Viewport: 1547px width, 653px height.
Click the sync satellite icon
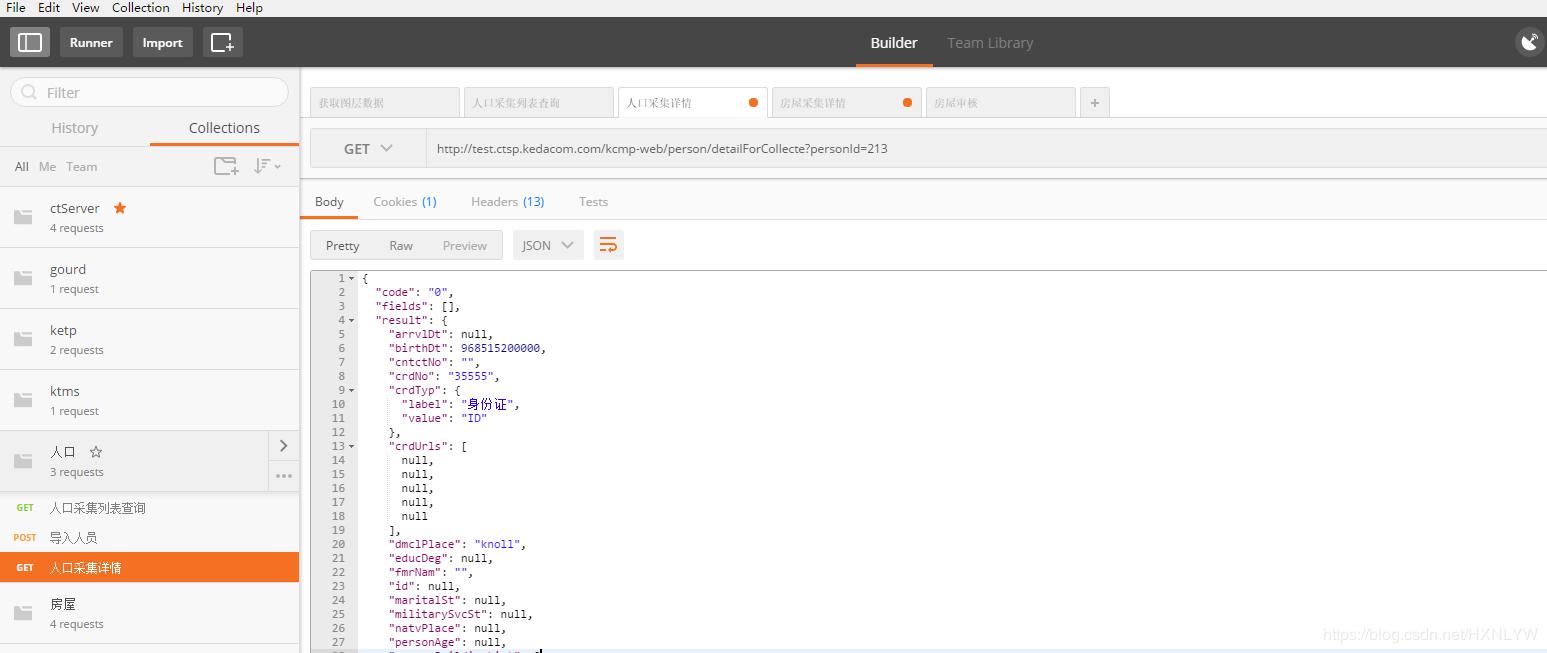coord(1529,42)
